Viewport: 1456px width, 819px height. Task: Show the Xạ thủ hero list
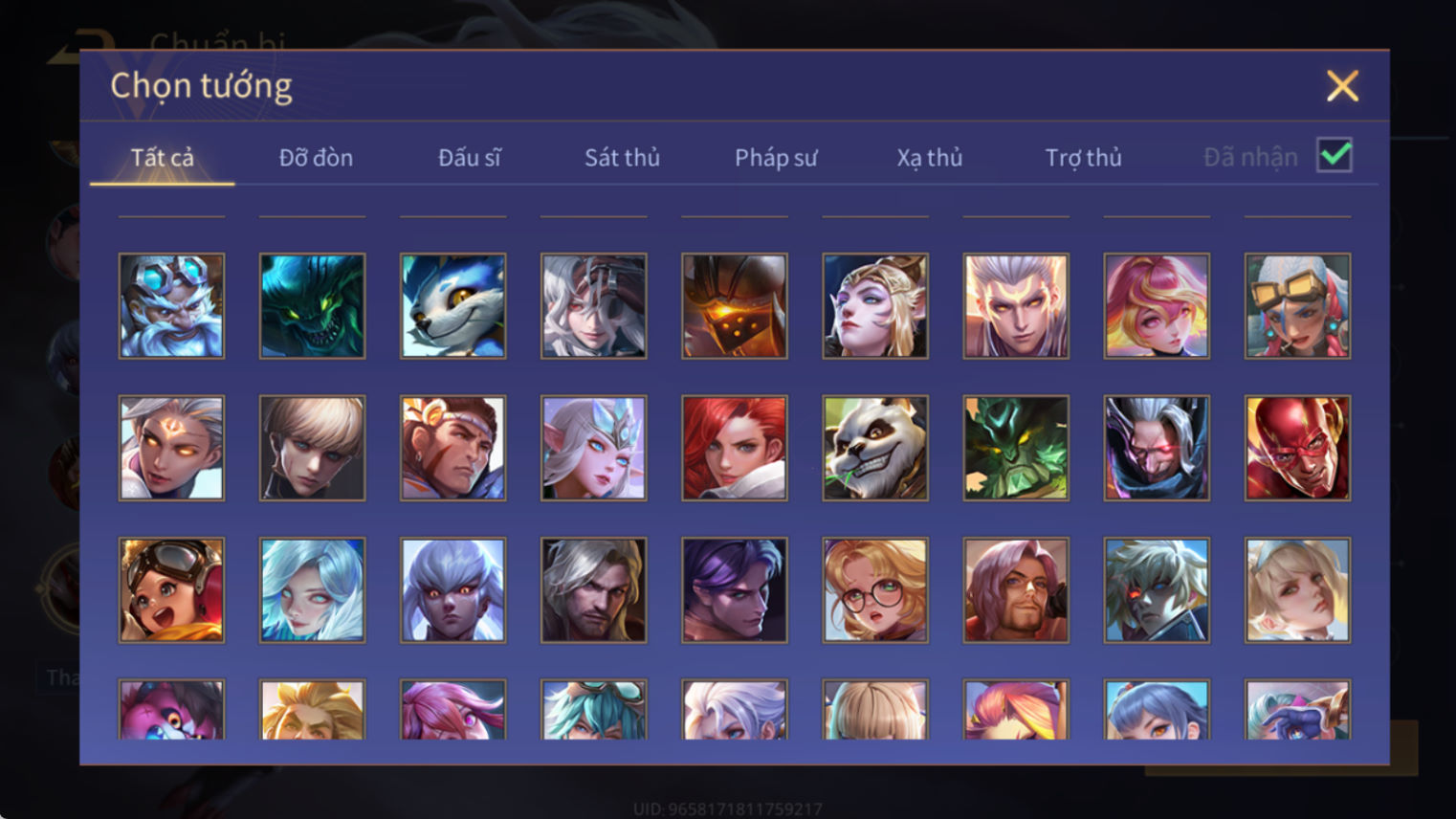[x=930, y=157]
